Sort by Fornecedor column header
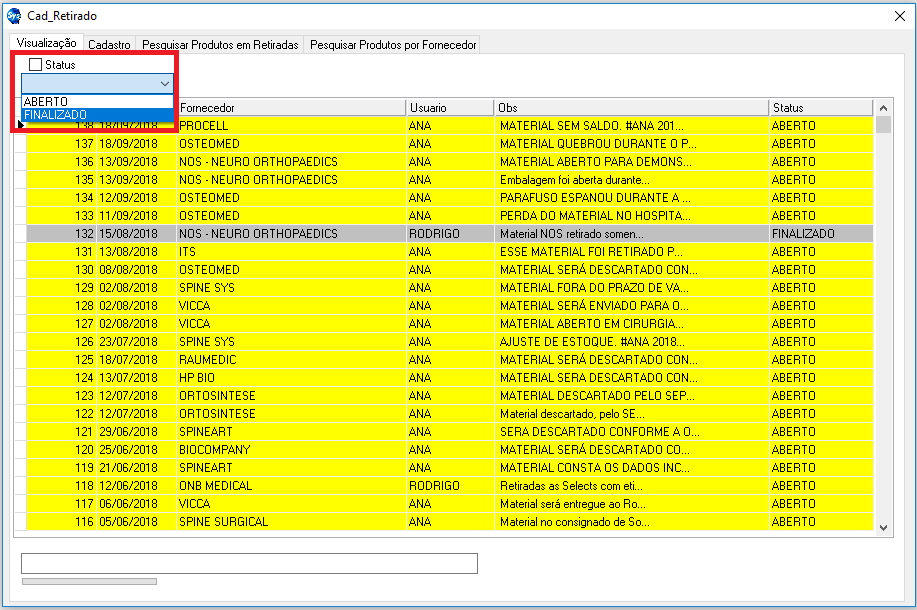The width and height of the screenshot is (917, 610). pos(290,108)
